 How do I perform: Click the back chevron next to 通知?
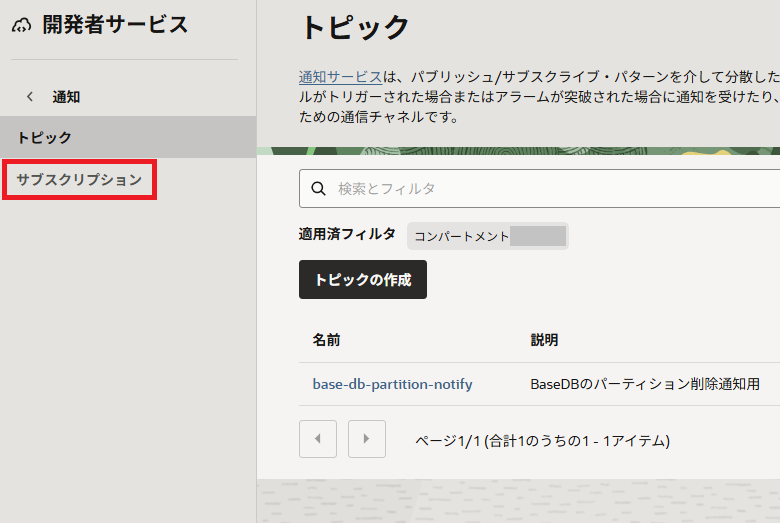pyautogui.click(x=30, y=97)
